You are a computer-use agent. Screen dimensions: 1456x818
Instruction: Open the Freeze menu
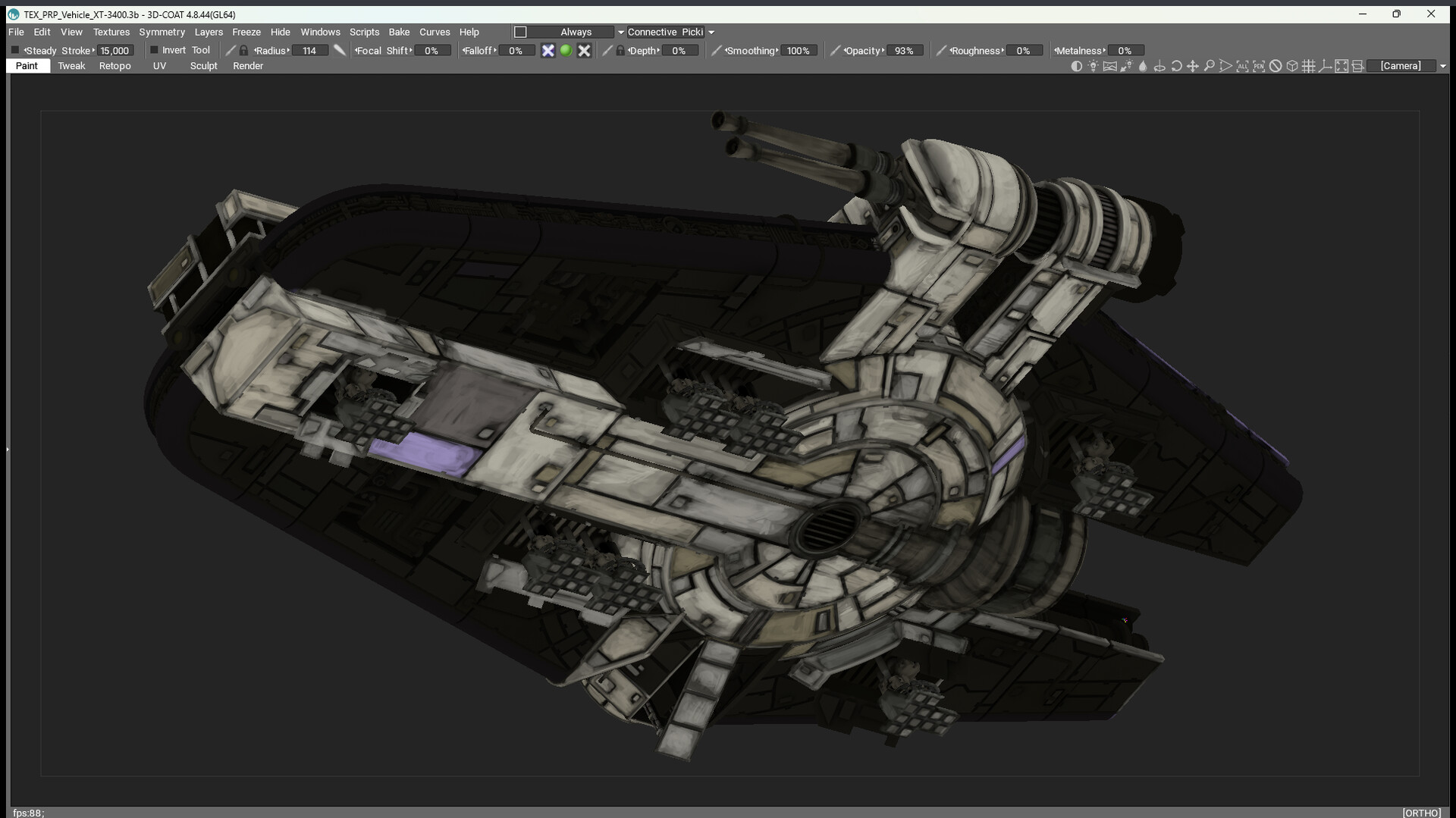246,32
